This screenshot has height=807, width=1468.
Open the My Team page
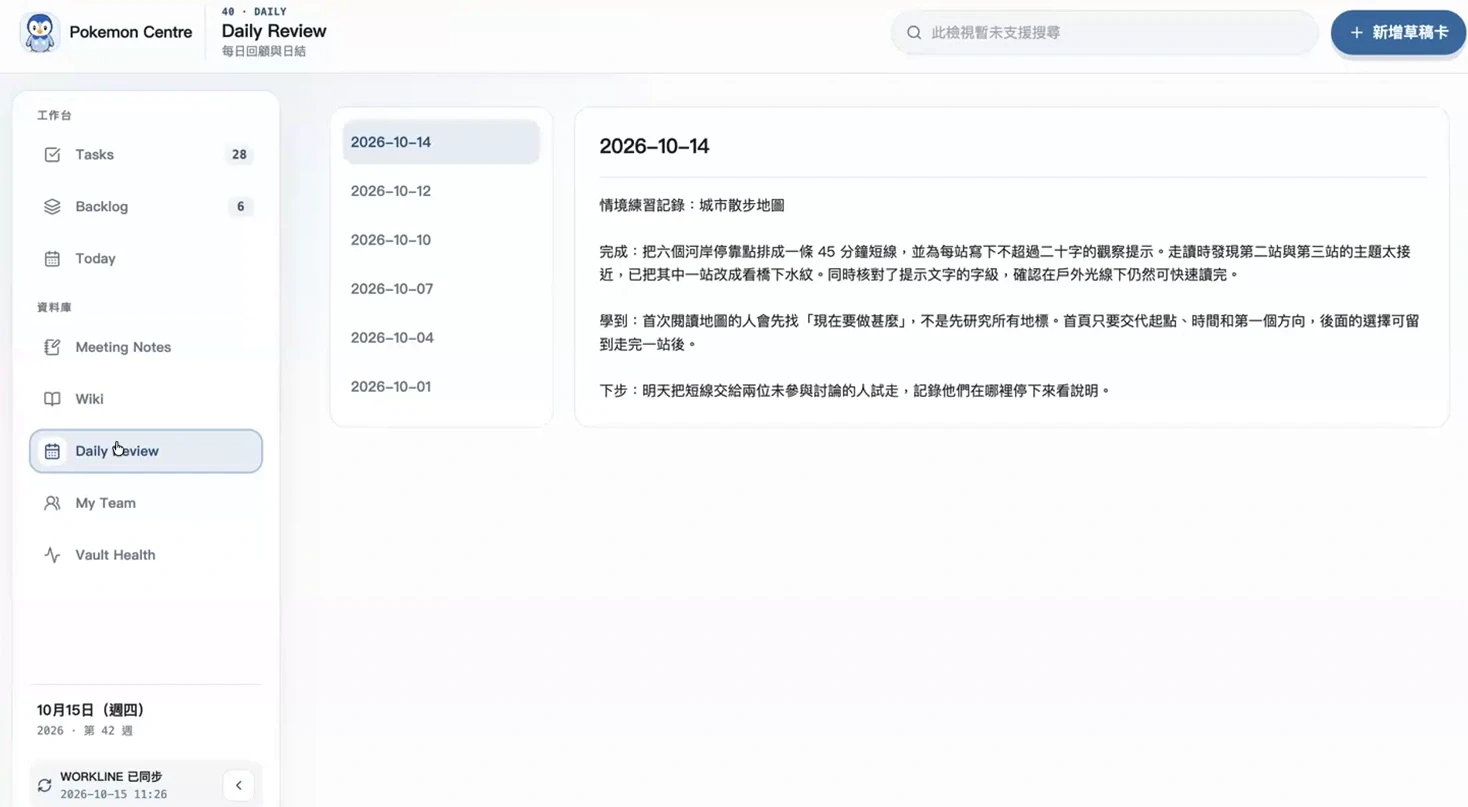(146, 503)
